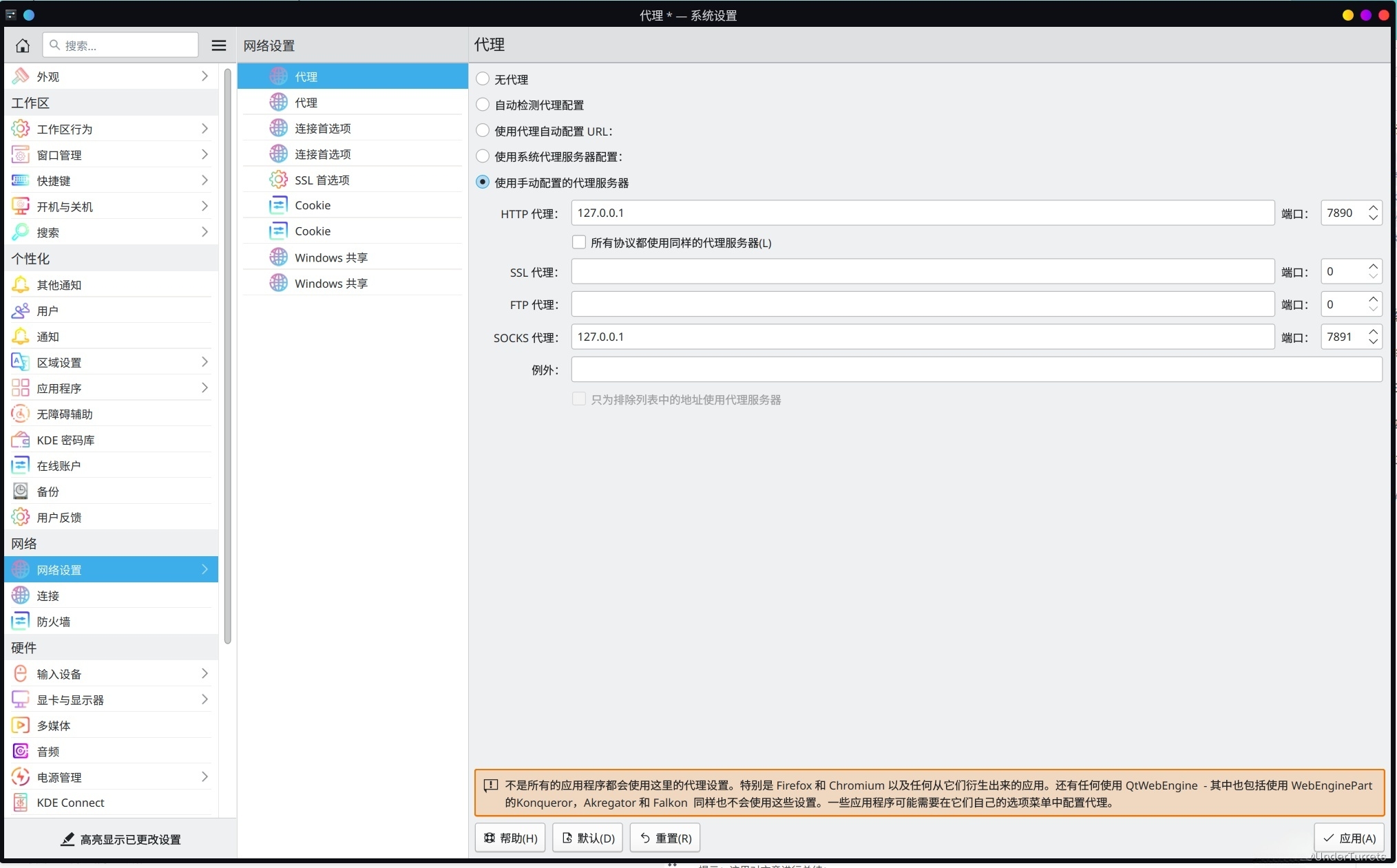Open the SSL 首选项 gear icon entry
Screen dimensions: 1397x868
278,180
